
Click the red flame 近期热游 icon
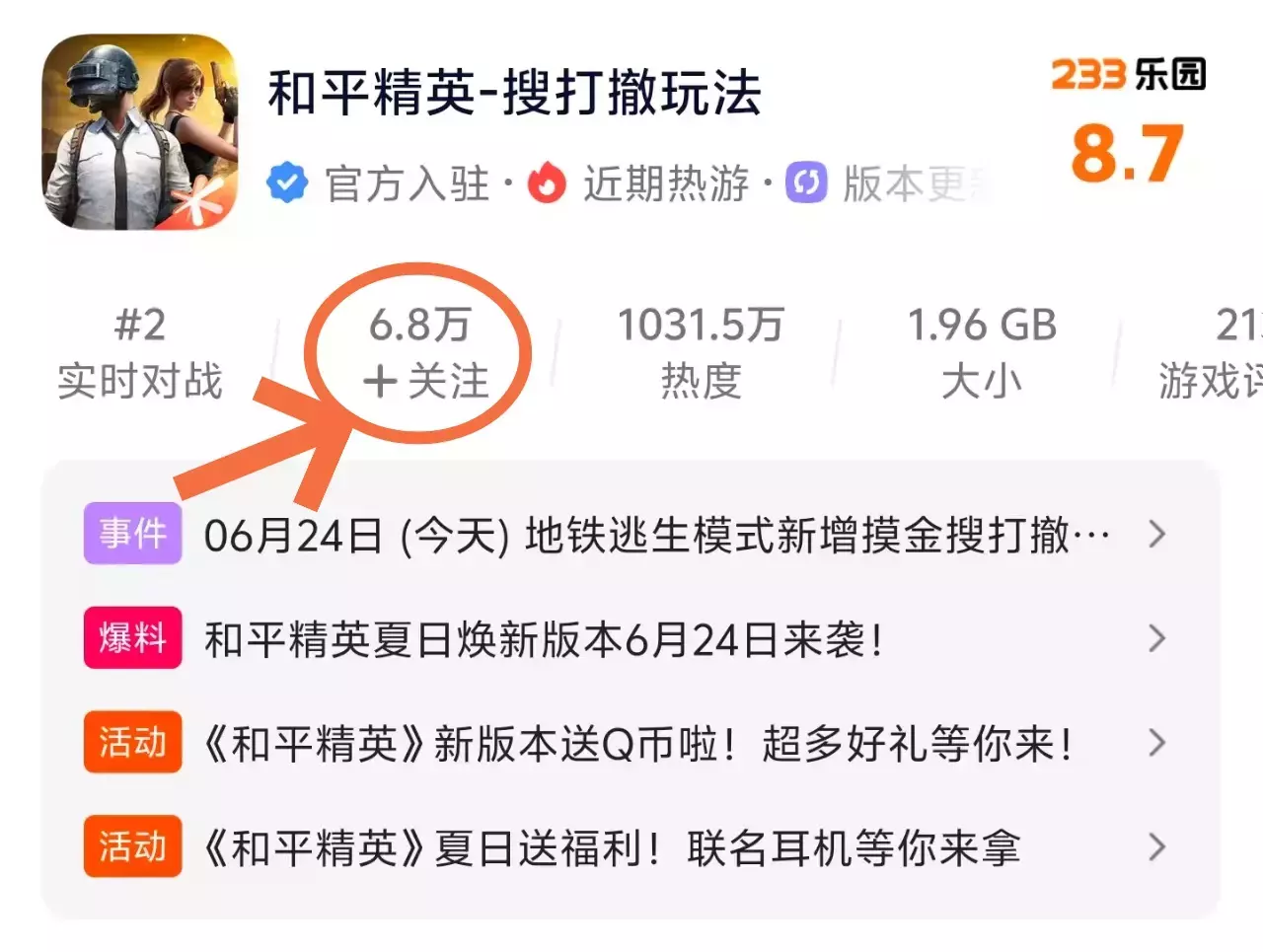pos(547,183)
